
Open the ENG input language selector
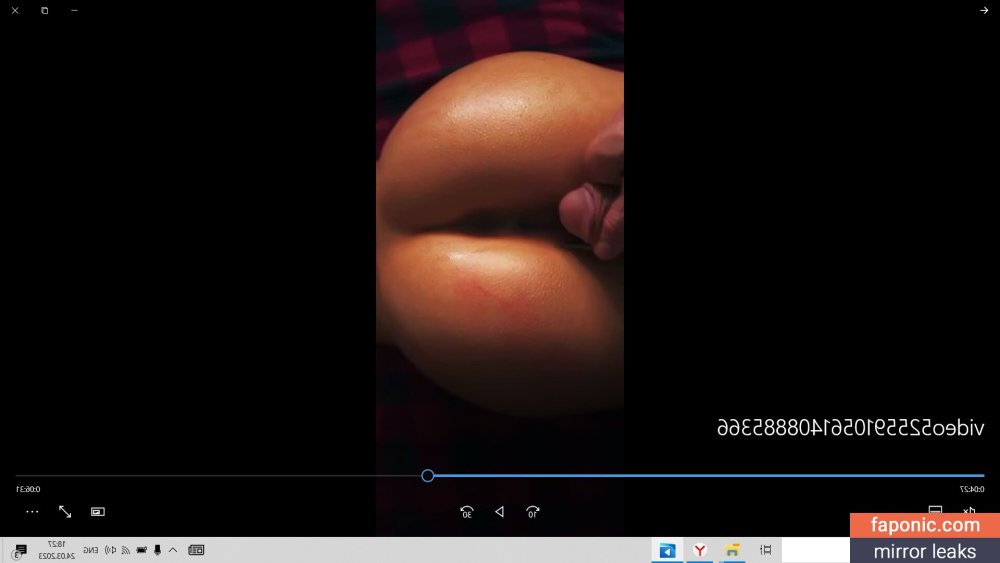pos(90,550)
